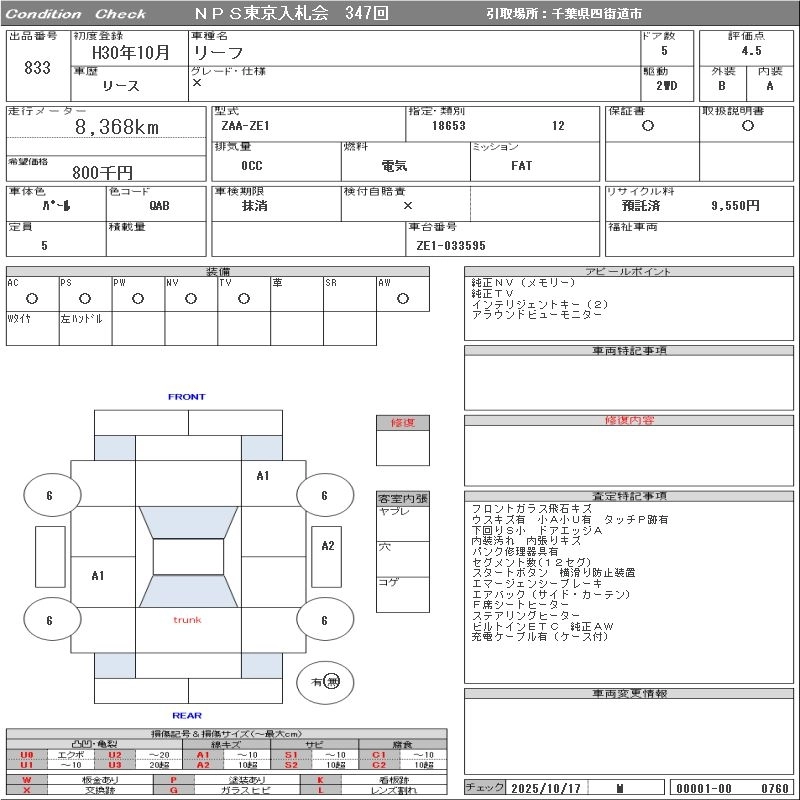
Task: Click the インテリジェントキー(2) appeal point
Action: 540,305
